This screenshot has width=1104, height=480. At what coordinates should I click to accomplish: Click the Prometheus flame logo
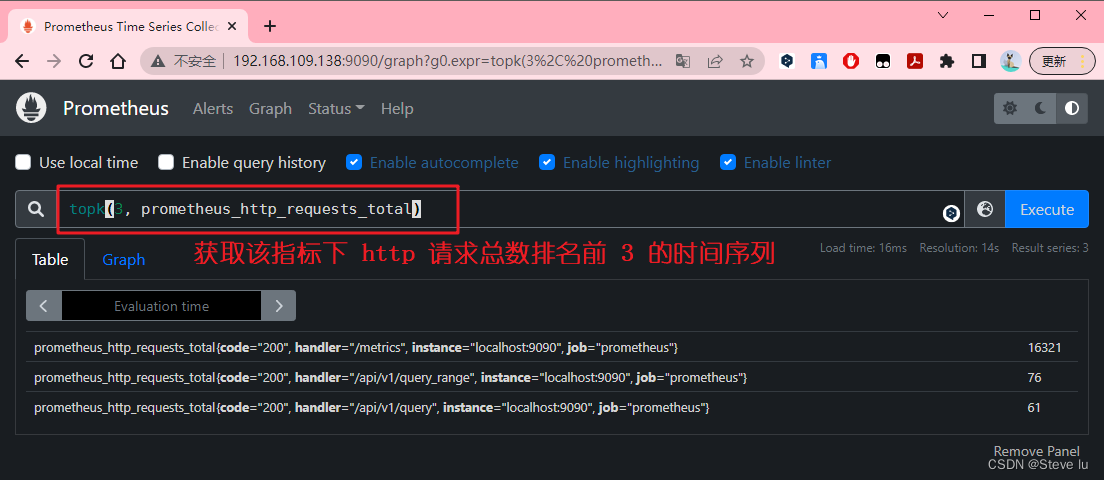point(31,108)
